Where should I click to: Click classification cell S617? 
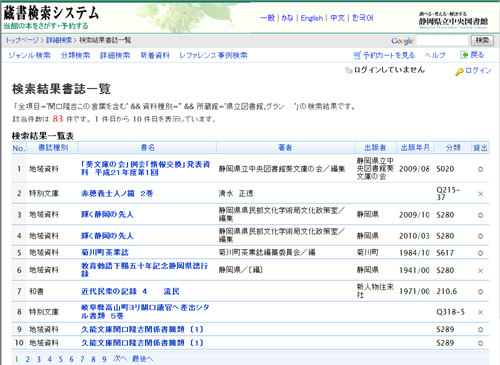coord(445,253)
